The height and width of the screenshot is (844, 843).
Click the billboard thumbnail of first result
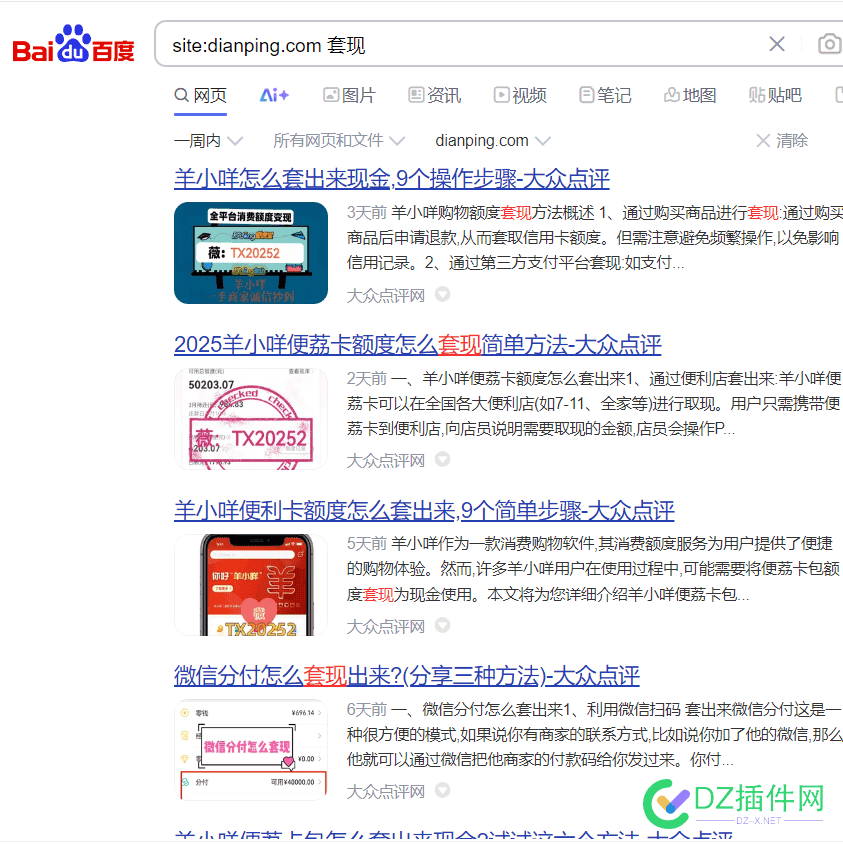click(x=251, y=253)
